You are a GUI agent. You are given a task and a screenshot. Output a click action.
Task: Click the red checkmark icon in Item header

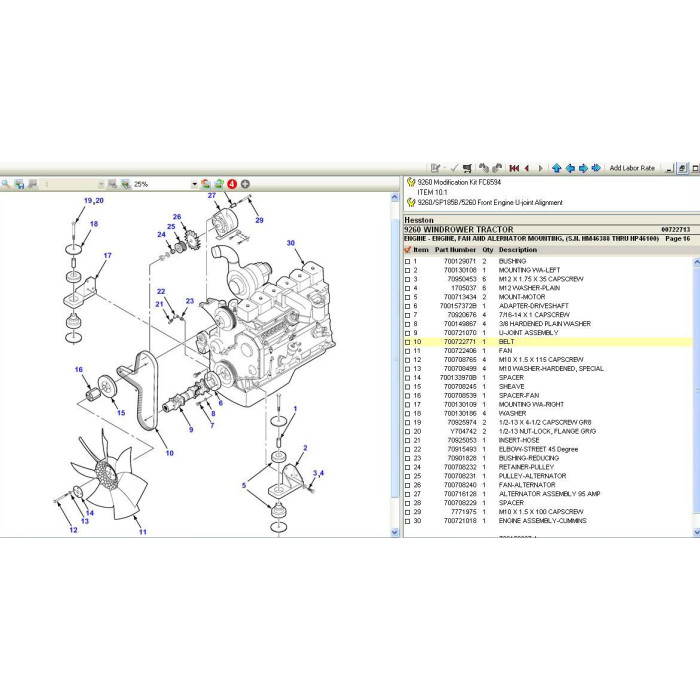(407, 250)
